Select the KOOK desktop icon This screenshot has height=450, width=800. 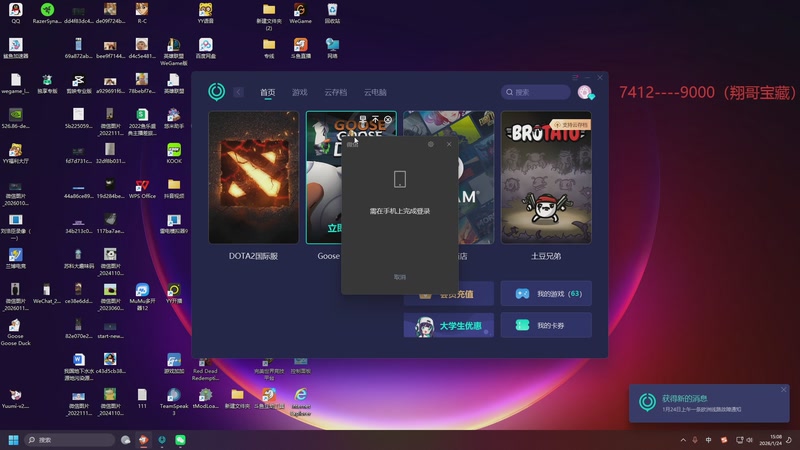(174, 153)
